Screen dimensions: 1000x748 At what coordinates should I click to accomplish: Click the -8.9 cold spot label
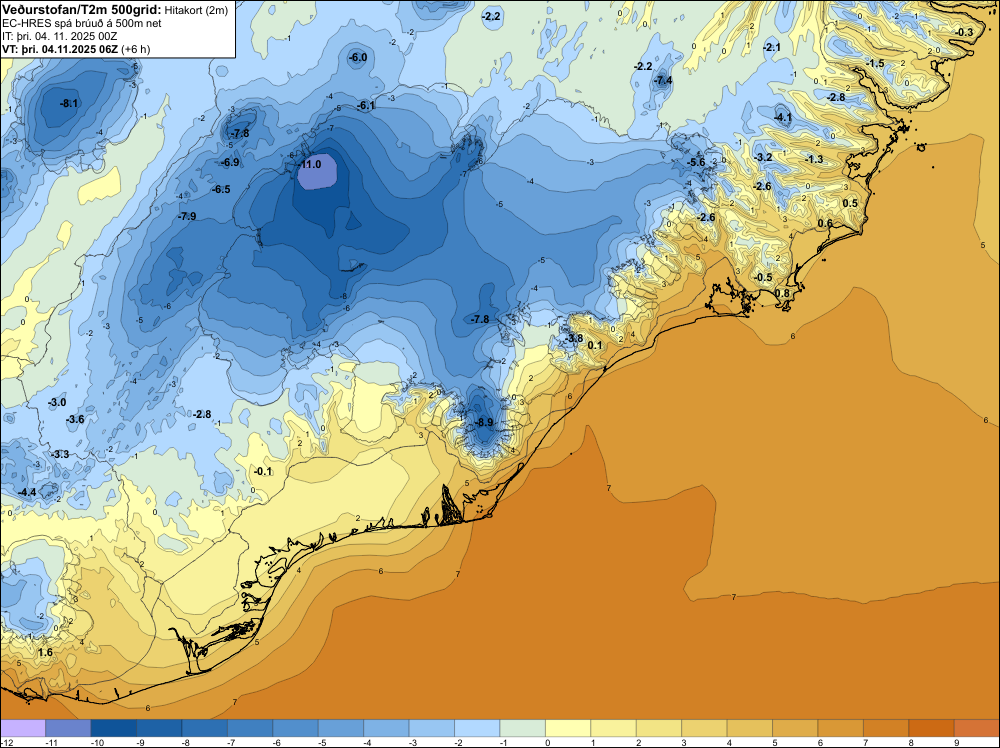[484, 422]
